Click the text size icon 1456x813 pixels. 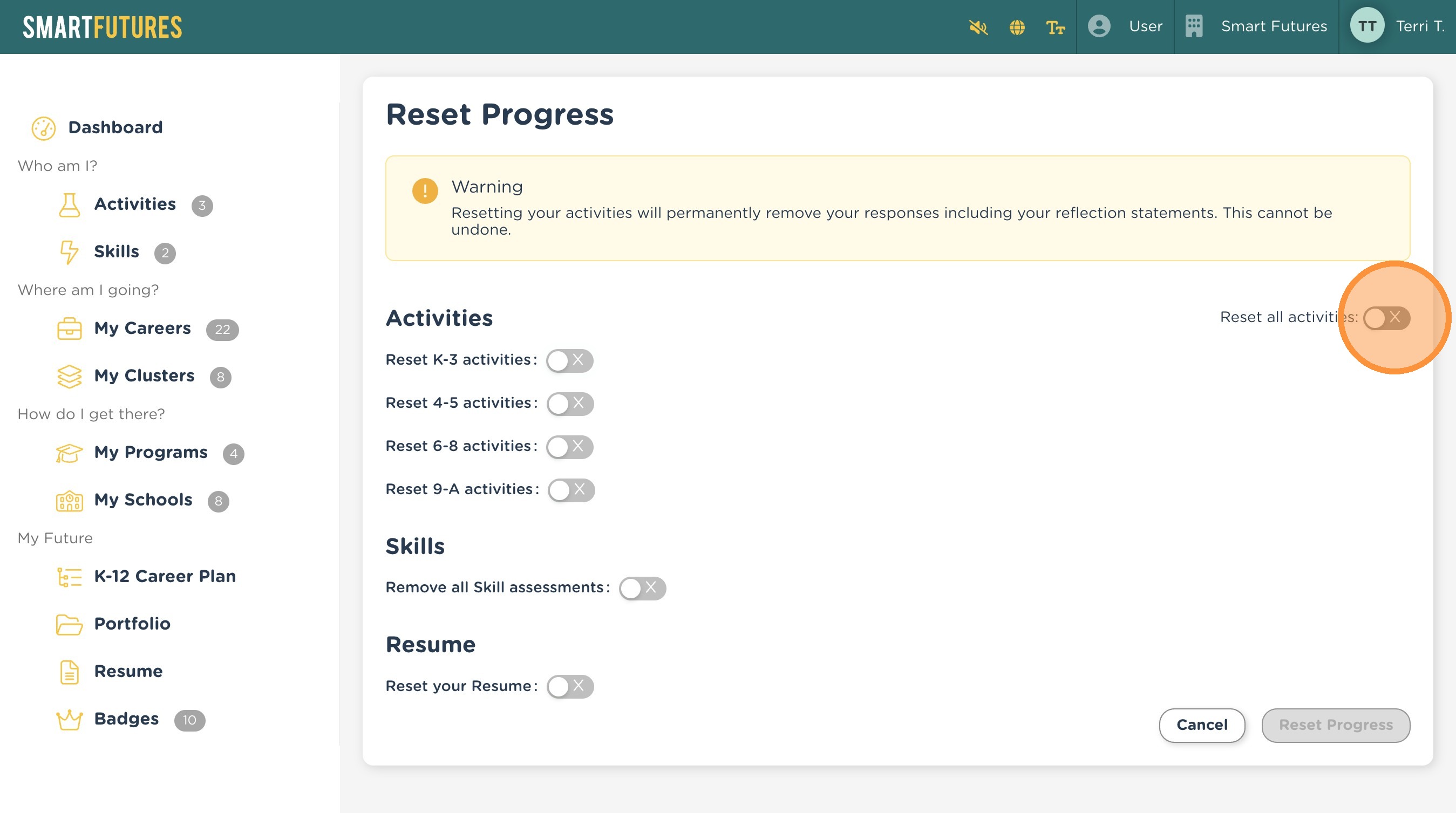point(1054,27)
